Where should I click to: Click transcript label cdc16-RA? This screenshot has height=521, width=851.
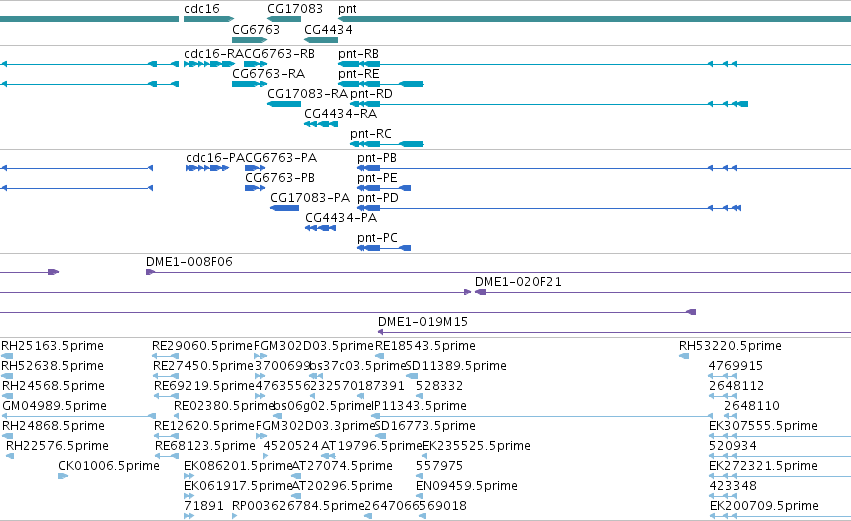coord(214,54)
